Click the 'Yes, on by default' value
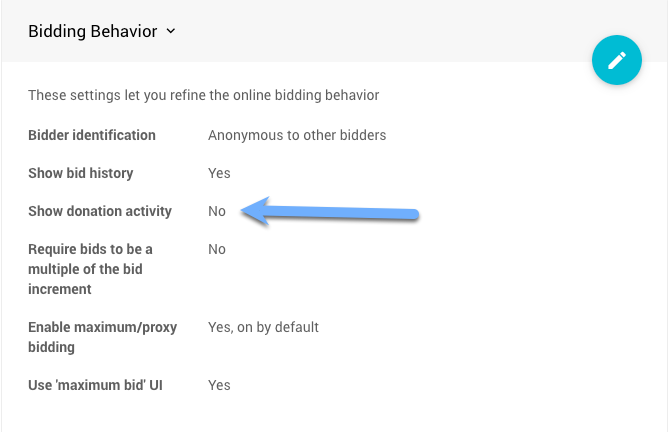The image size is (669, 432). pos(263,327)
